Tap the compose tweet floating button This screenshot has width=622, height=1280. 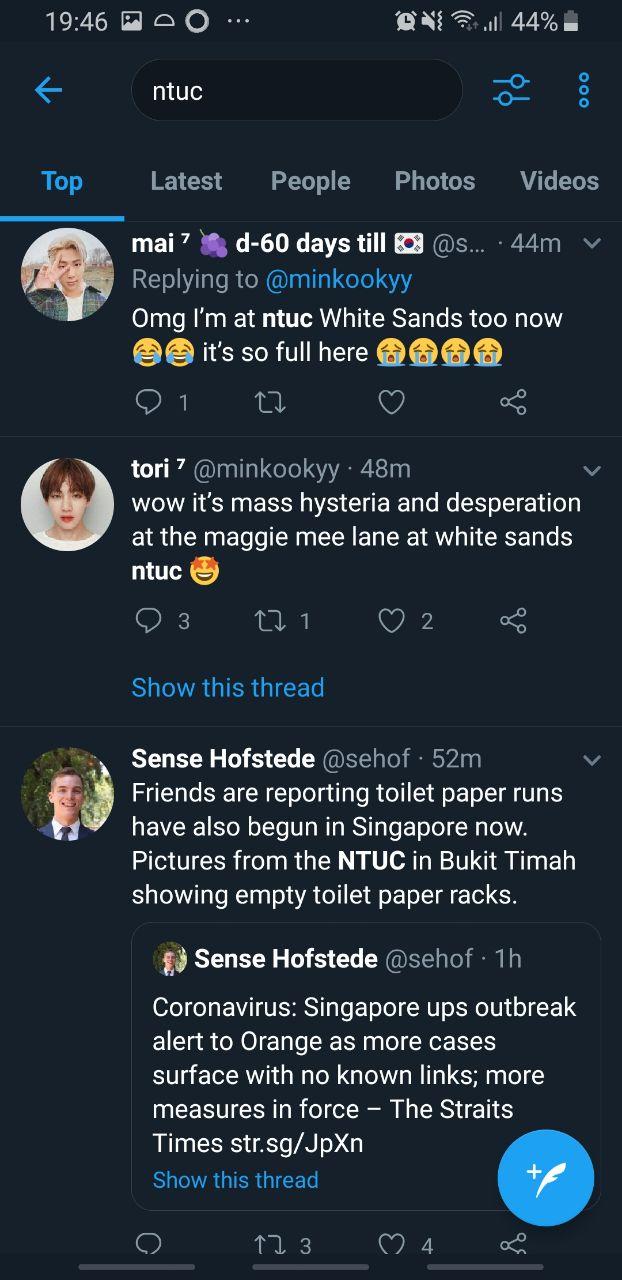coord(545,1177)
